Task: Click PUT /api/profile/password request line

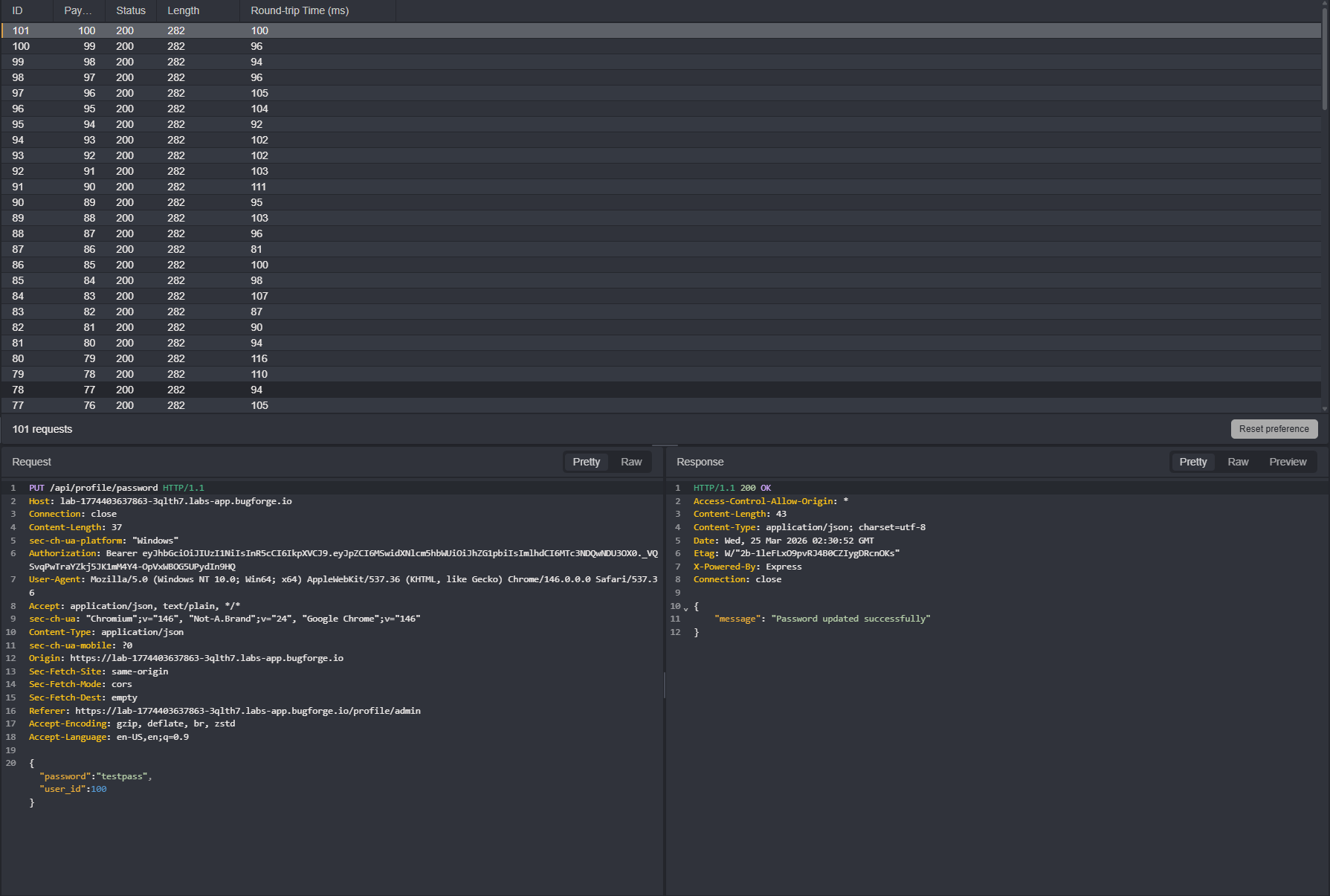Action: (x=116, y=488)
